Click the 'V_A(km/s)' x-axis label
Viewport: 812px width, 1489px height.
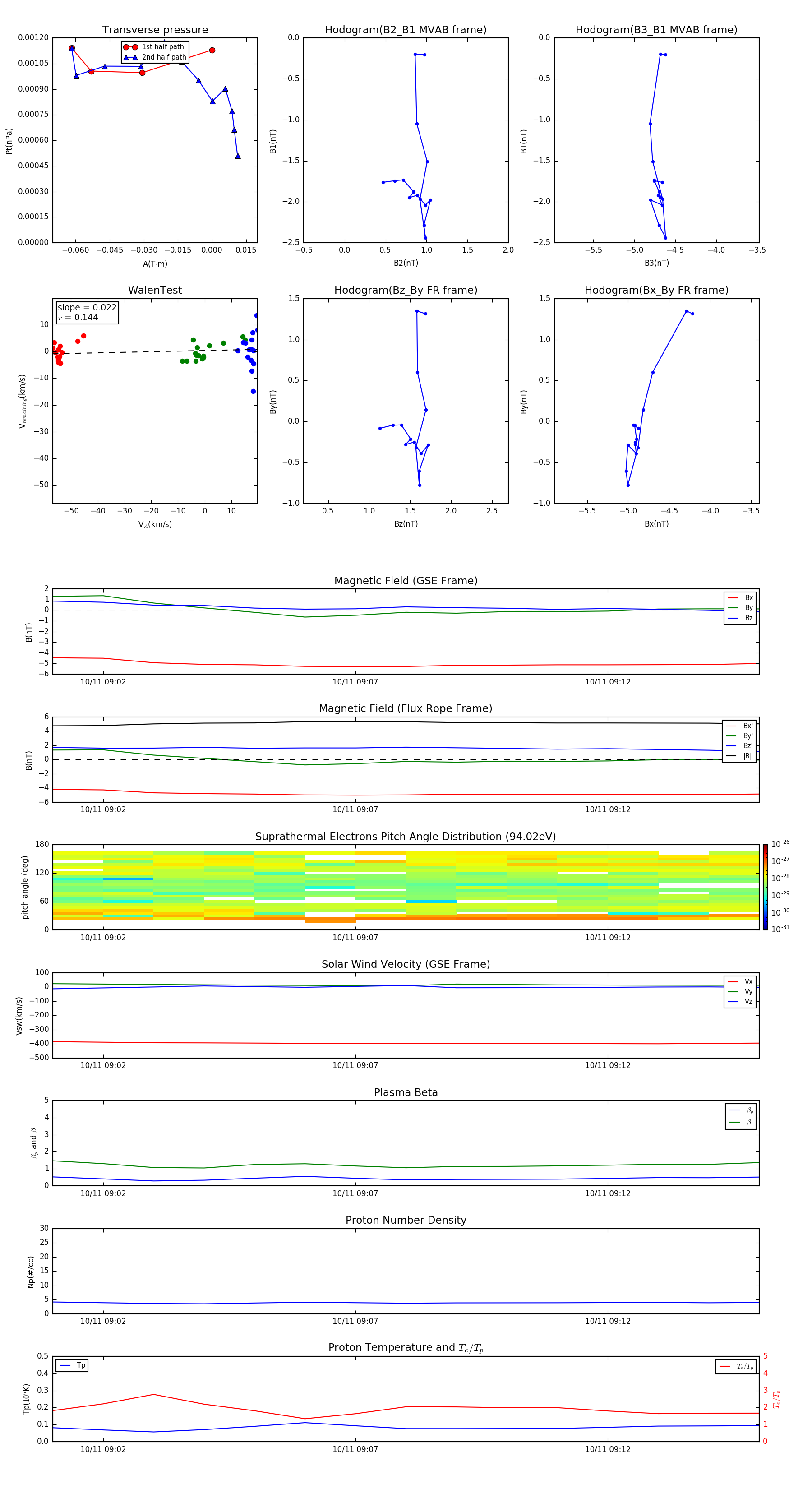[x=155, y=525]
